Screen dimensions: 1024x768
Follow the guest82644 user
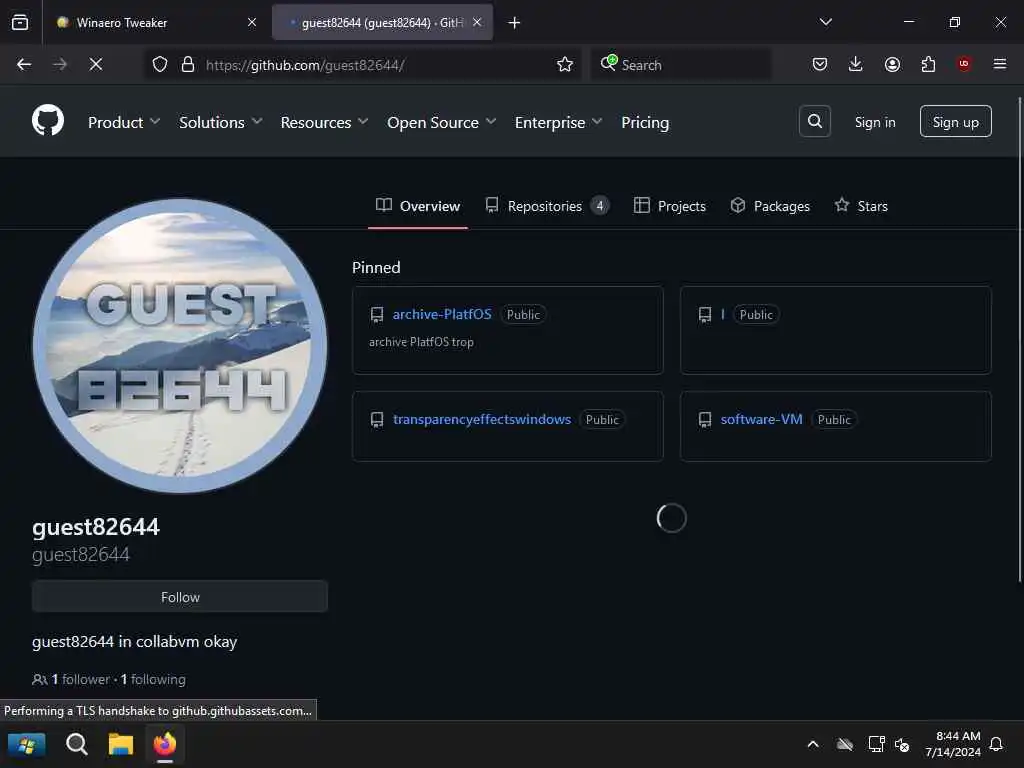[180, 597]
